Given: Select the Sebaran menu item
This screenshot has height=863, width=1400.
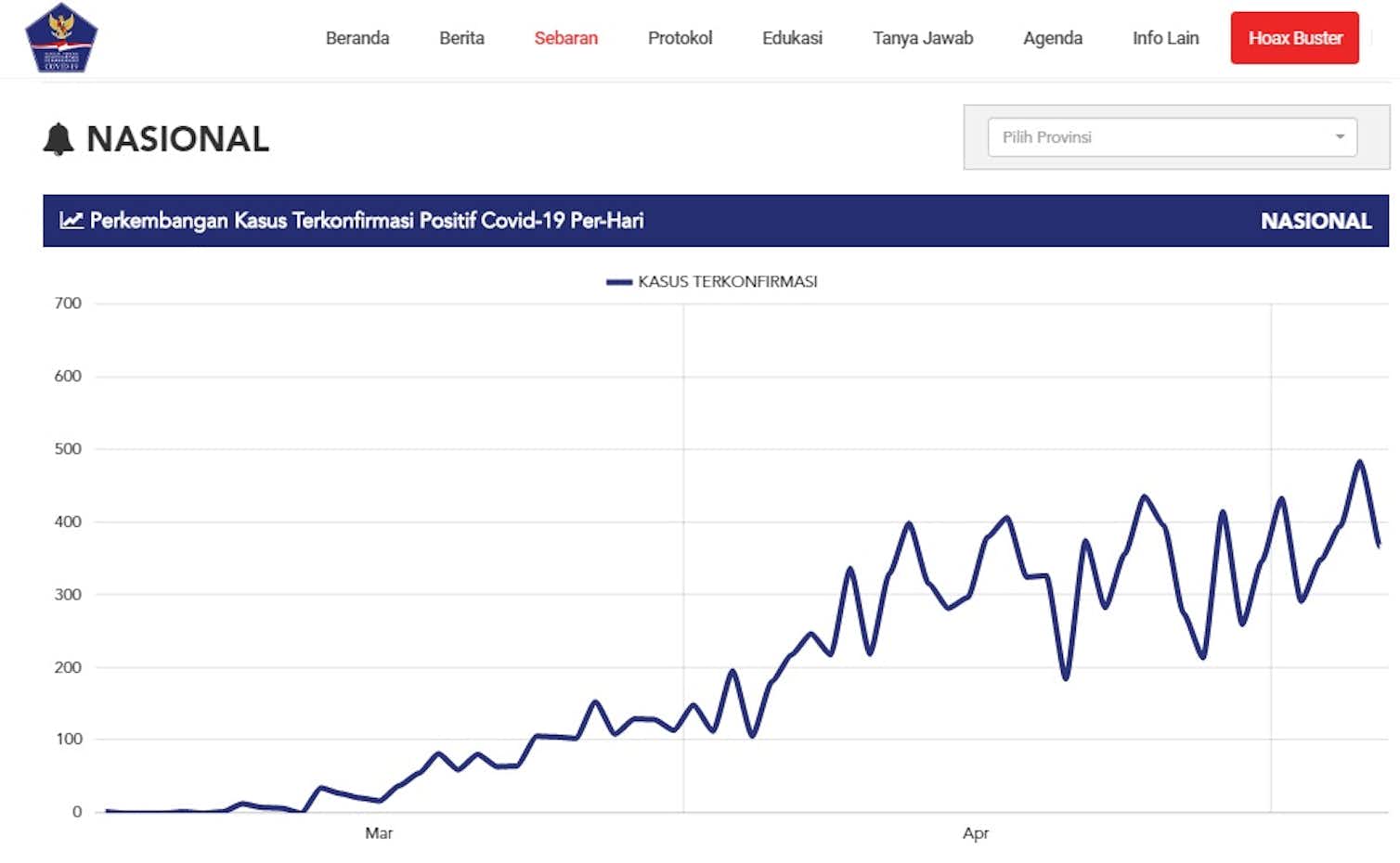Looking at the screenshot, I should pos(565,38).
